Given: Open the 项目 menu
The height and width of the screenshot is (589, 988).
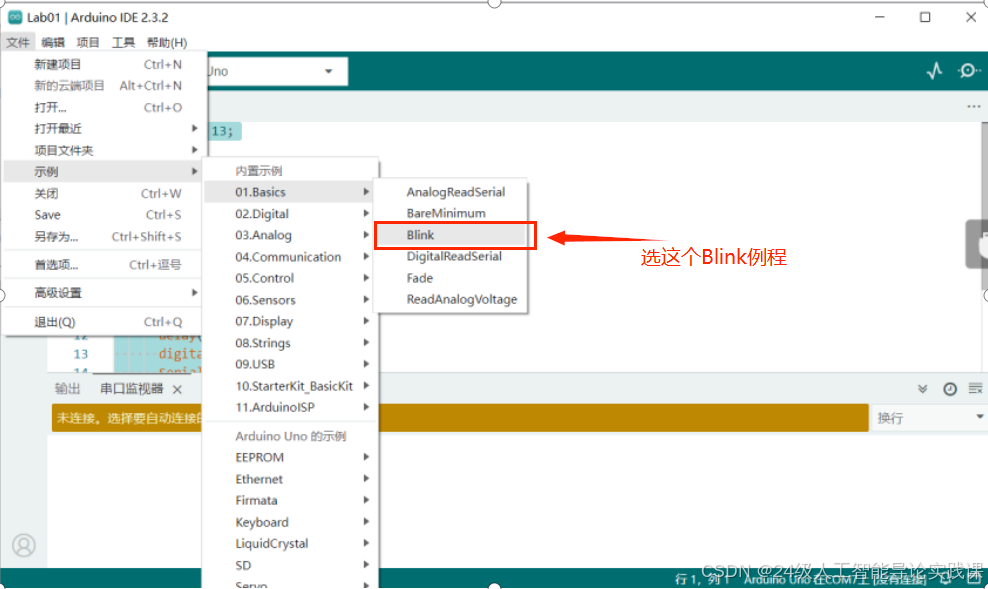Looking at the screenshot, I should 88,42.
